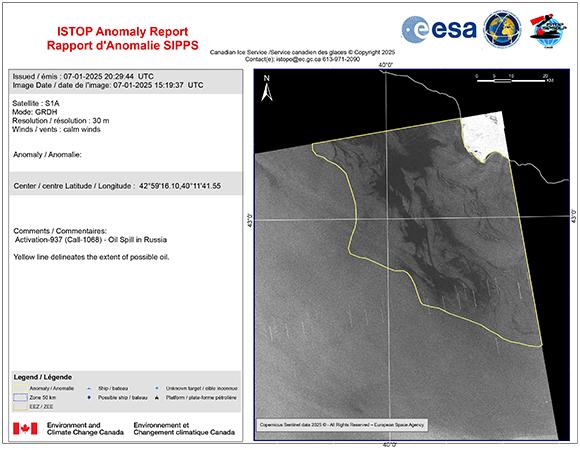Click the Environment and Climate Change Canada text
The width and height of the screenshot is (580, 450).
[85, 429]
